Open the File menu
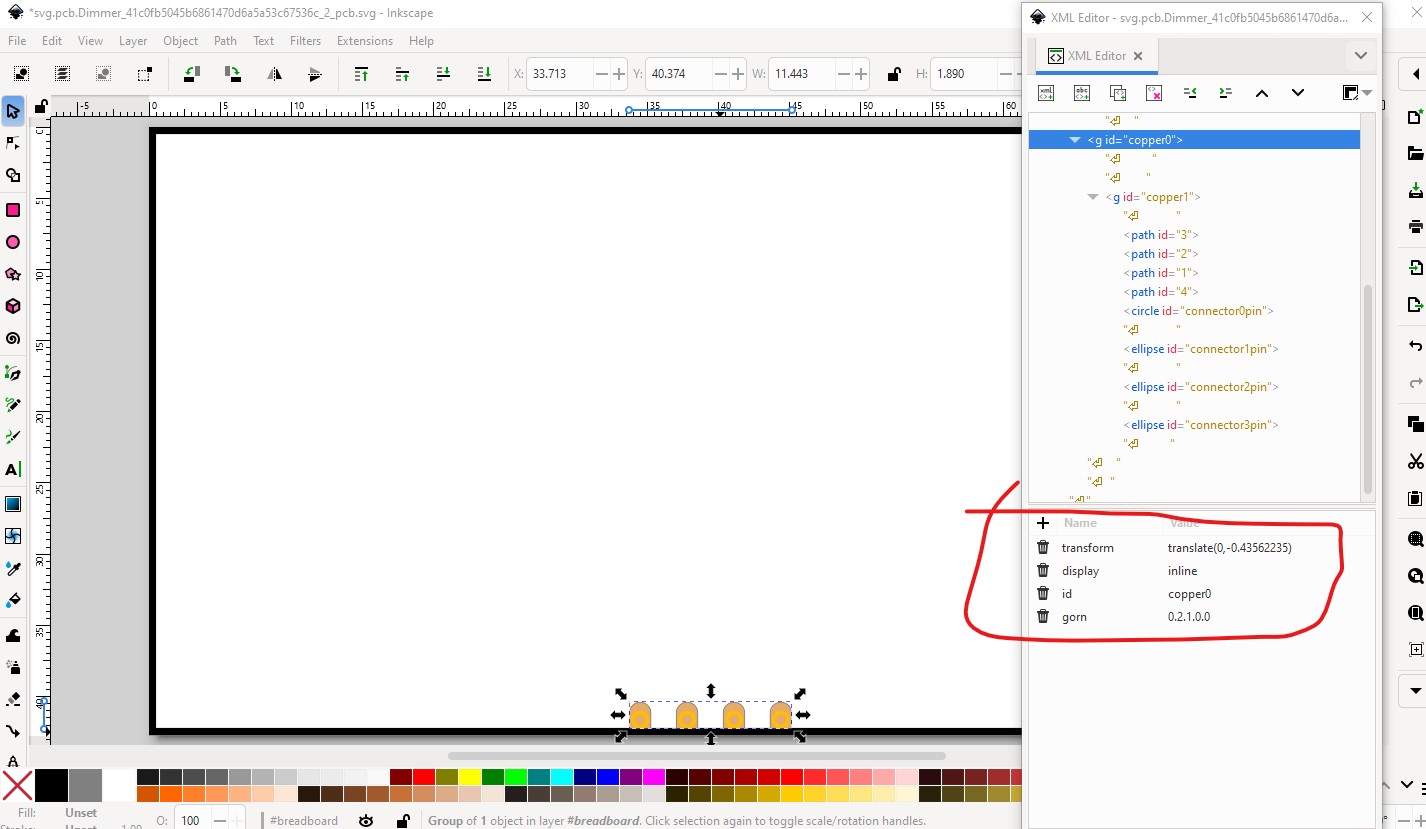1426x829 pixels. coord(17,41)
